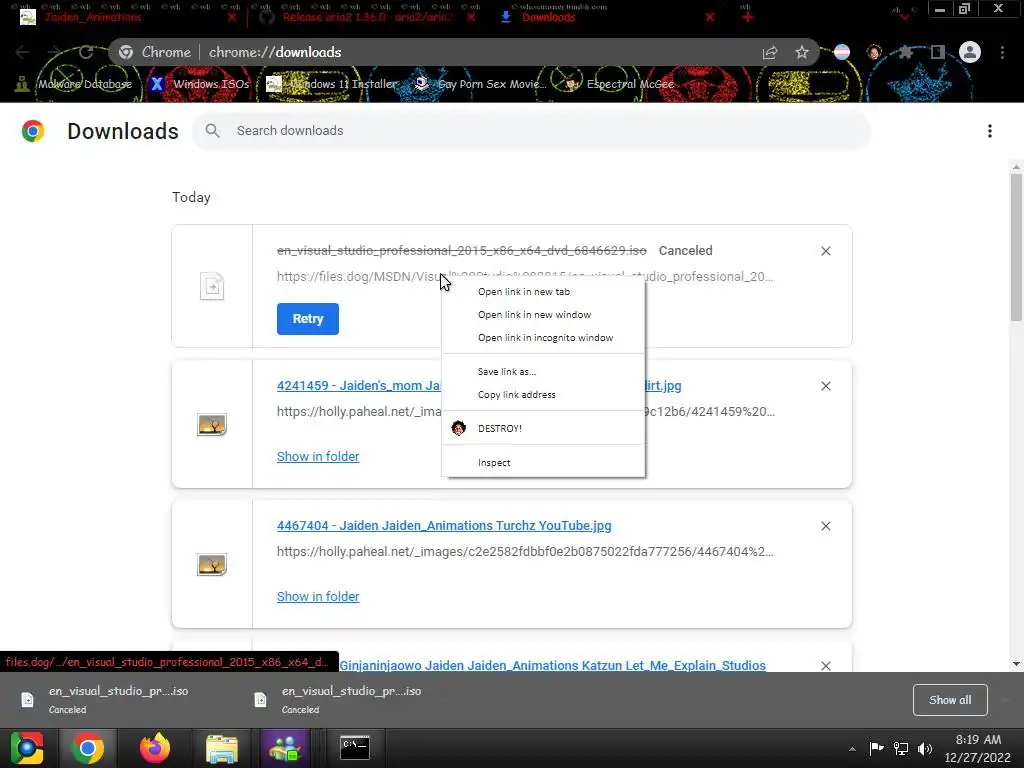Open the Ginjaninjaowo Jaiden Katzun file link
This screenshot has height=768, width=1024.
[552, 665]
